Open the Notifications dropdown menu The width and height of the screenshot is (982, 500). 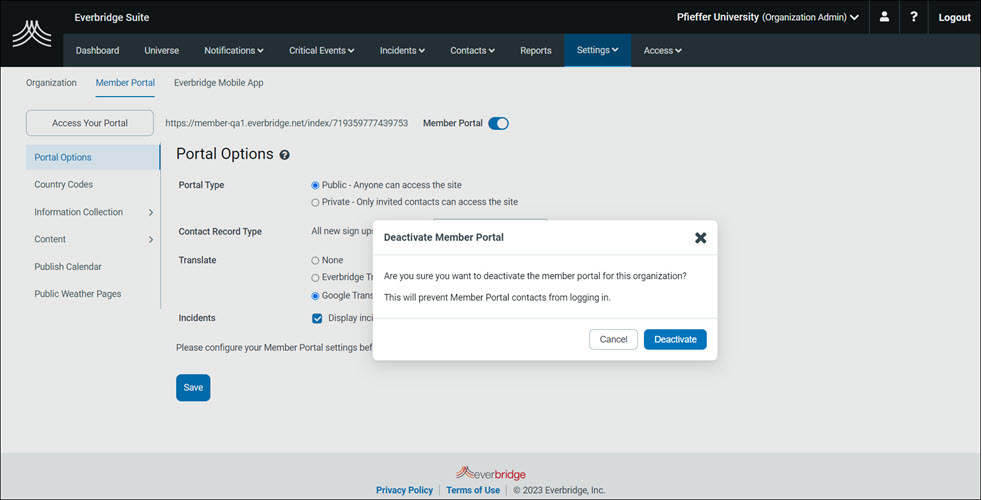[234, 50]
